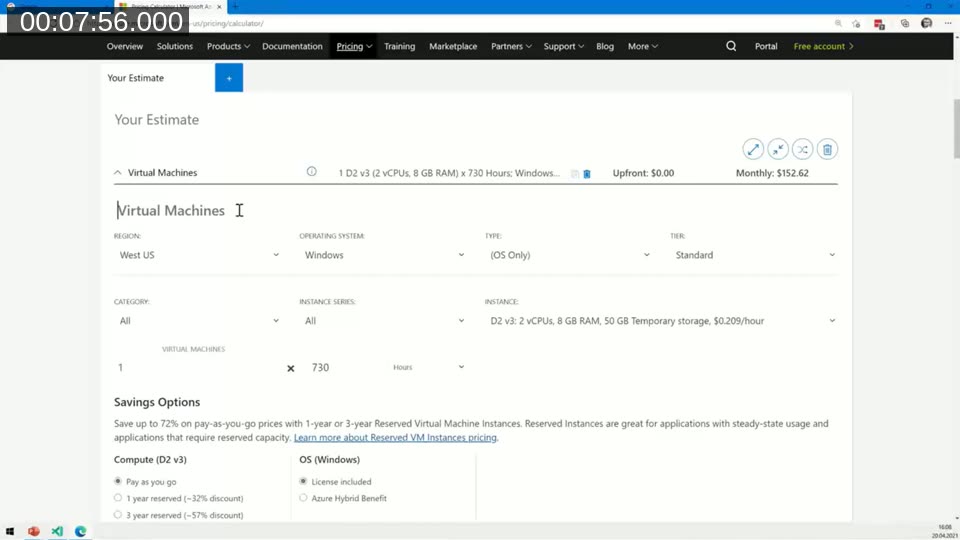Viewport: 960px width, 540px height.
Task: Click the Monthly: $152.62 text
Action: coord(772,173)
